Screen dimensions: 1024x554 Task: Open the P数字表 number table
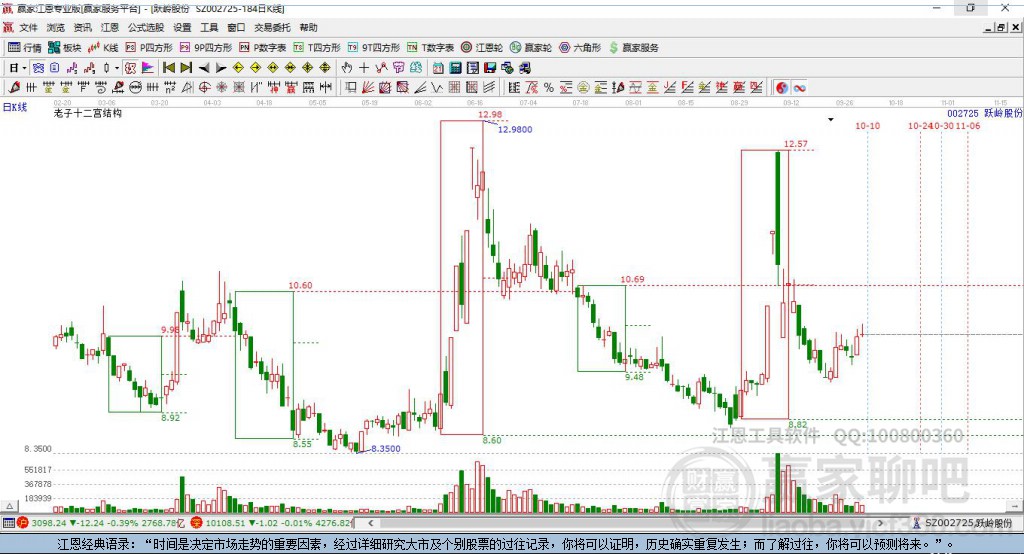pyautogui.click(x=263, y=48)
